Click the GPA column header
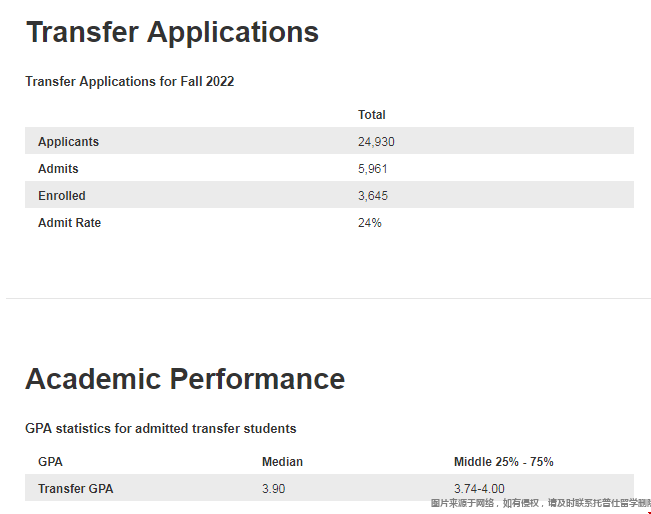 50,462
